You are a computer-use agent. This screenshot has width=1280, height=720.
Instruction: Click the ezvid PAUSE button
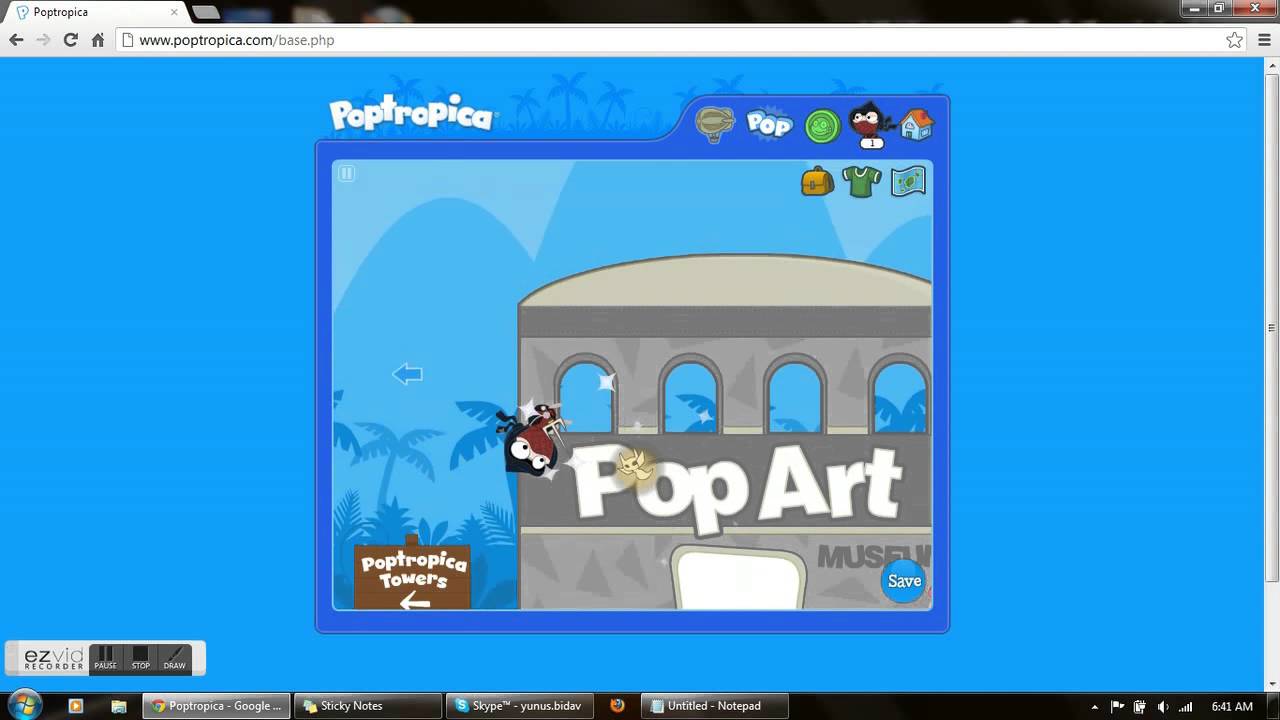tap(105, 659)
